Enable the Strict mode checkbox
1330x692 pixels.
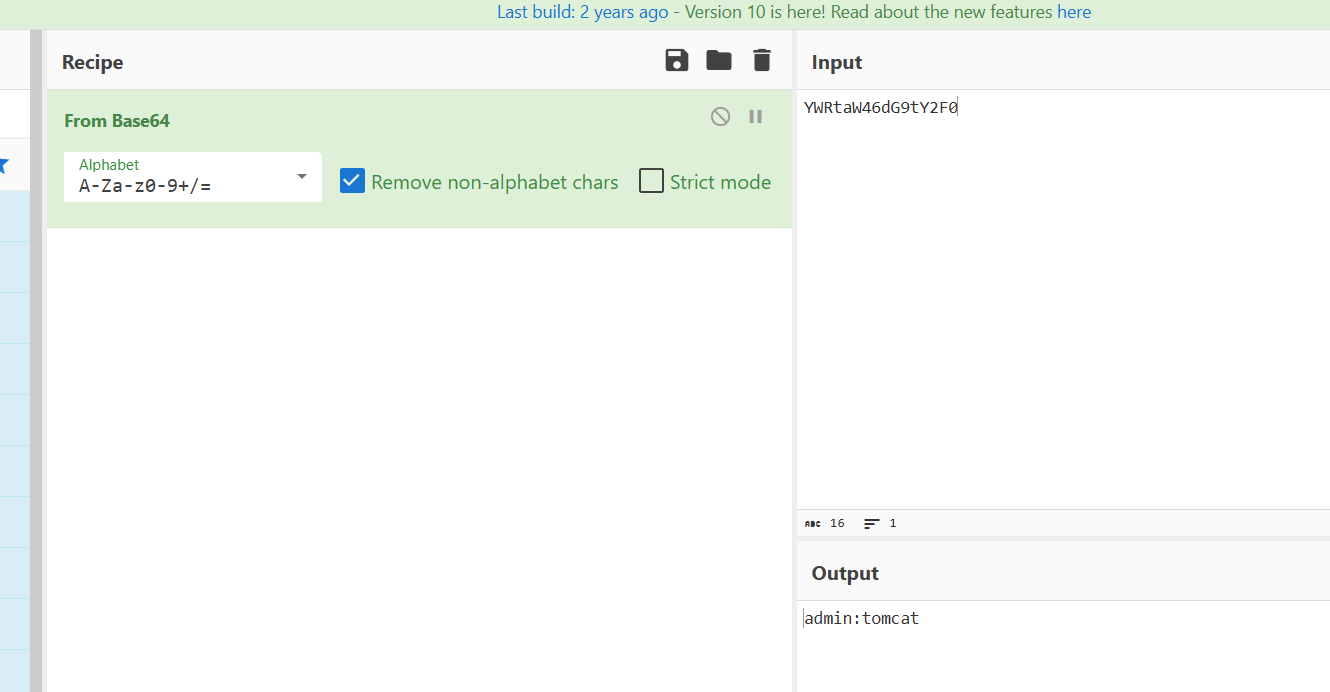coord(651,181)
